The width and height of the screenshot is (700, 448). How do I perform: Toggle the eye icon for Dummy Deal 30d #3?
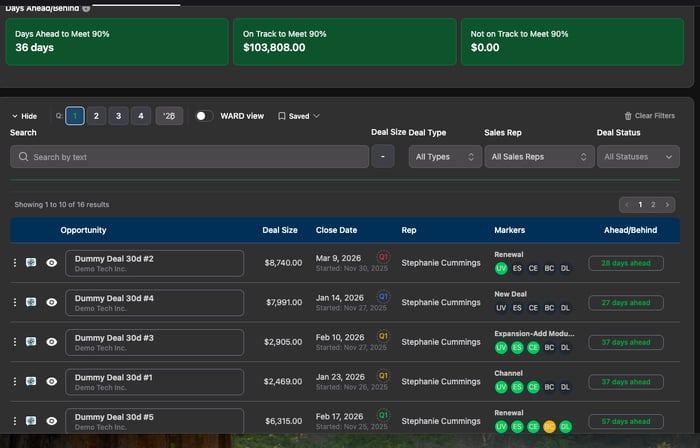(x=51, y=342)
